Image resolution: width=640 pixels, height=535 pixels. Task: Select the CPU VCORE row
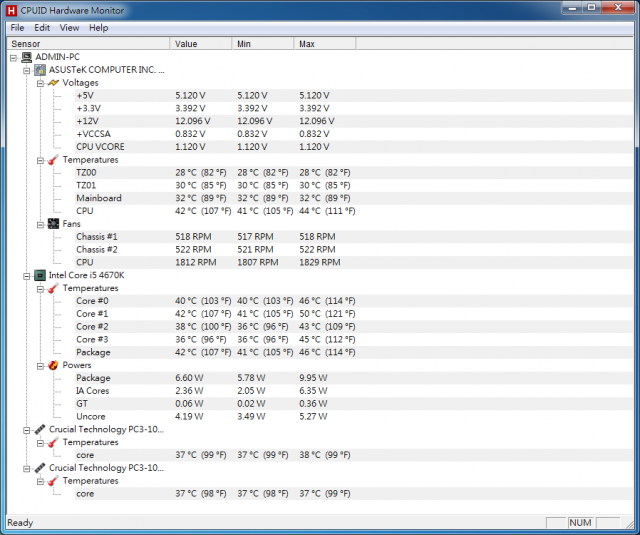tap(354, 147)
